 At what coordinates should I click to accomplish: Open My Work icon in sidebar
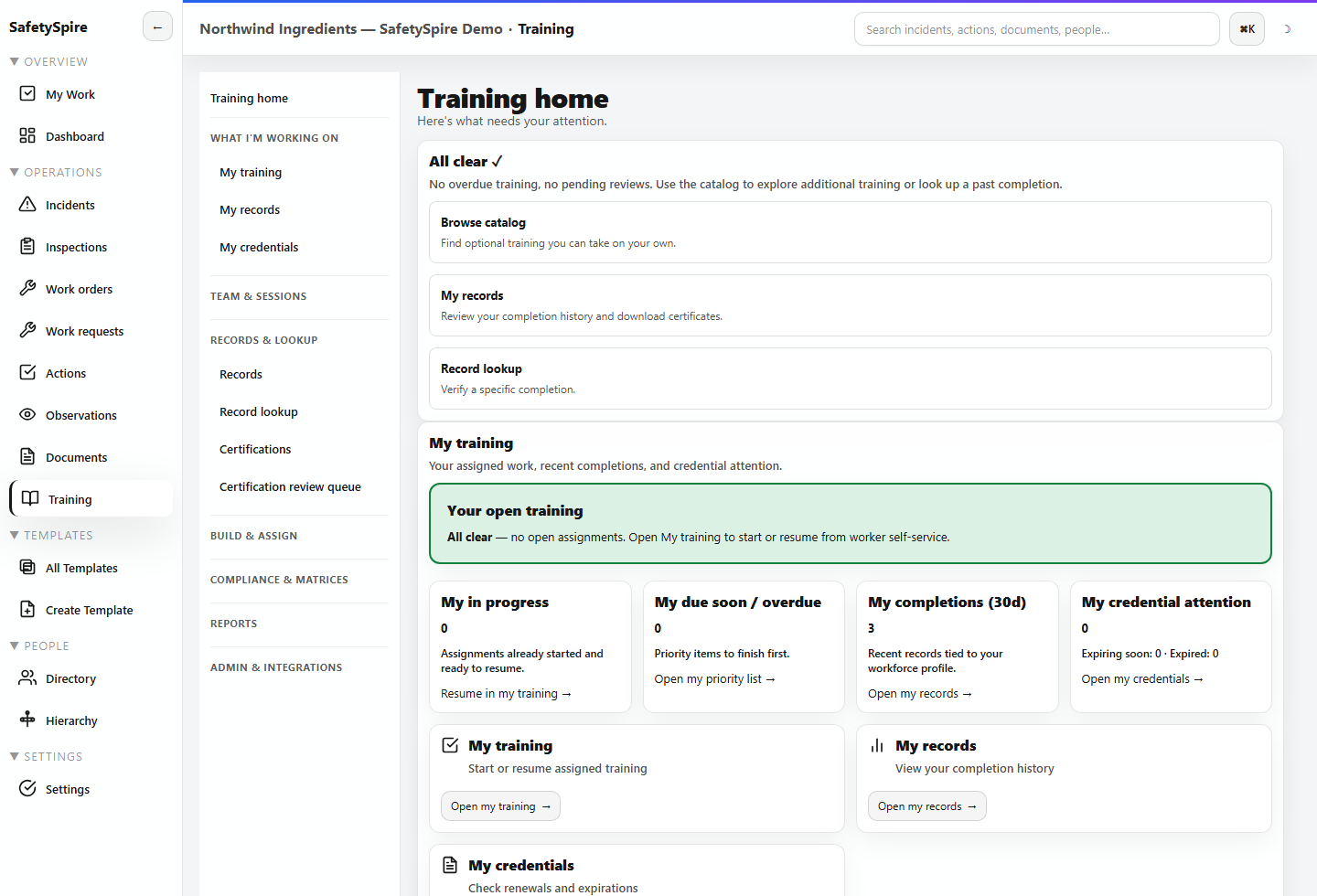coord(27,93)
